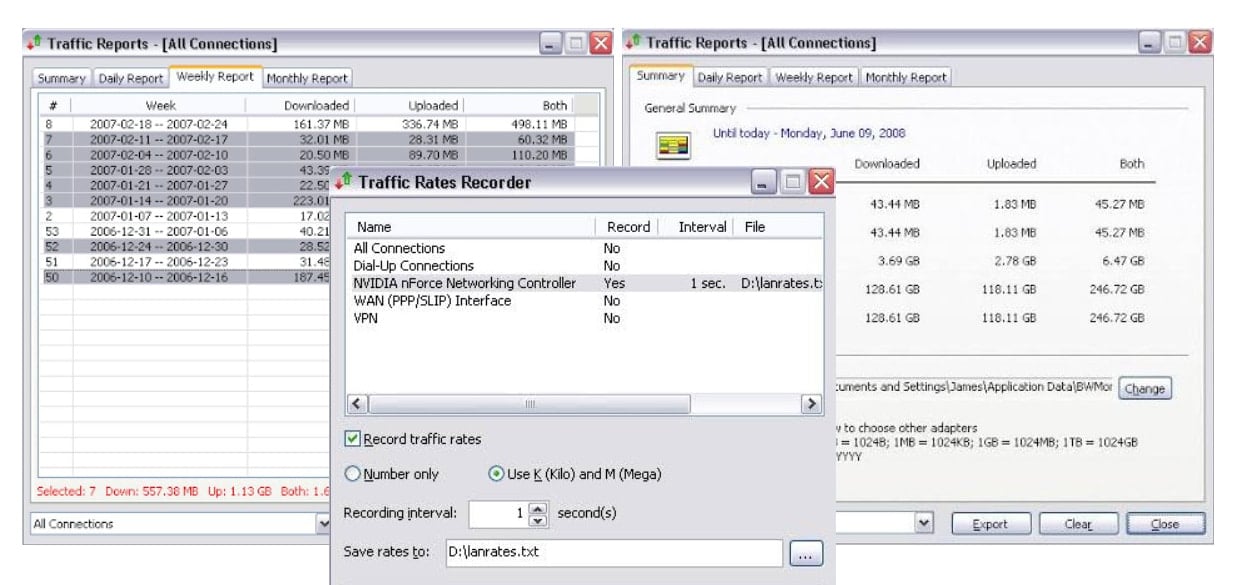Select week 2007-02-18 -- 2007-02-24 row
Image resolution: width=1240 pixels, height=585 pixels.
pyautogui.click(x=308, y=124)
